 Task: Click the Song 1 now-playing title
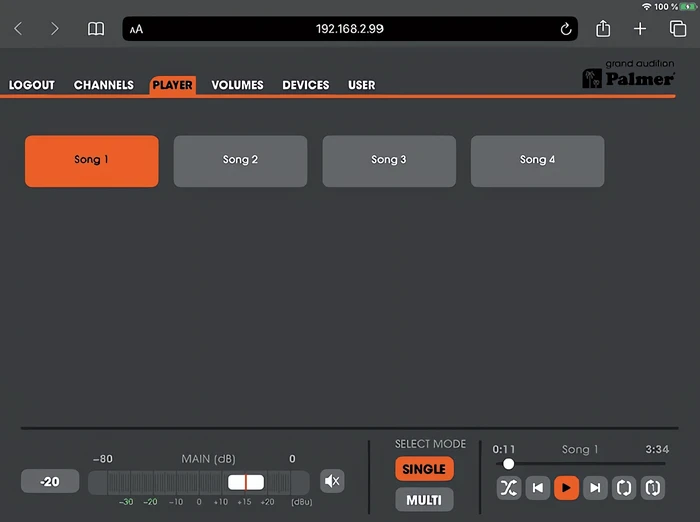(579, 449)
